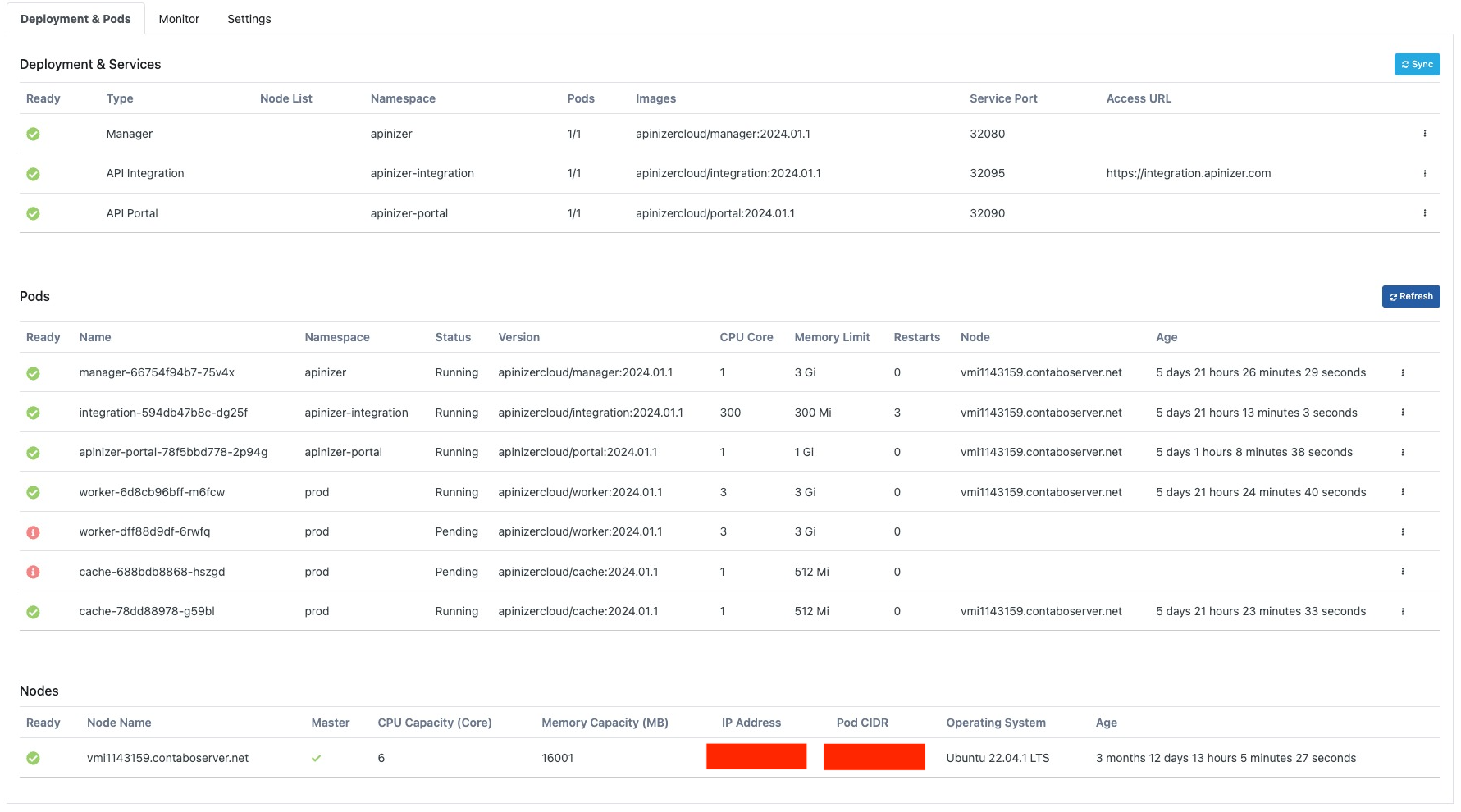Click the red redacted IP Address block
The width and height of the screenshot is (1461, 812).
(x=756, y=757)
